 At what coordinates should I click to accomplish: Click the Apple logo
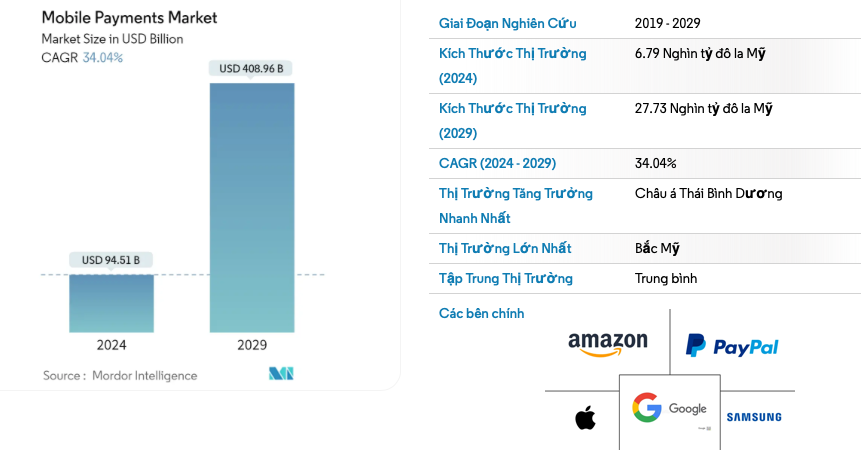tap(585, 417)
